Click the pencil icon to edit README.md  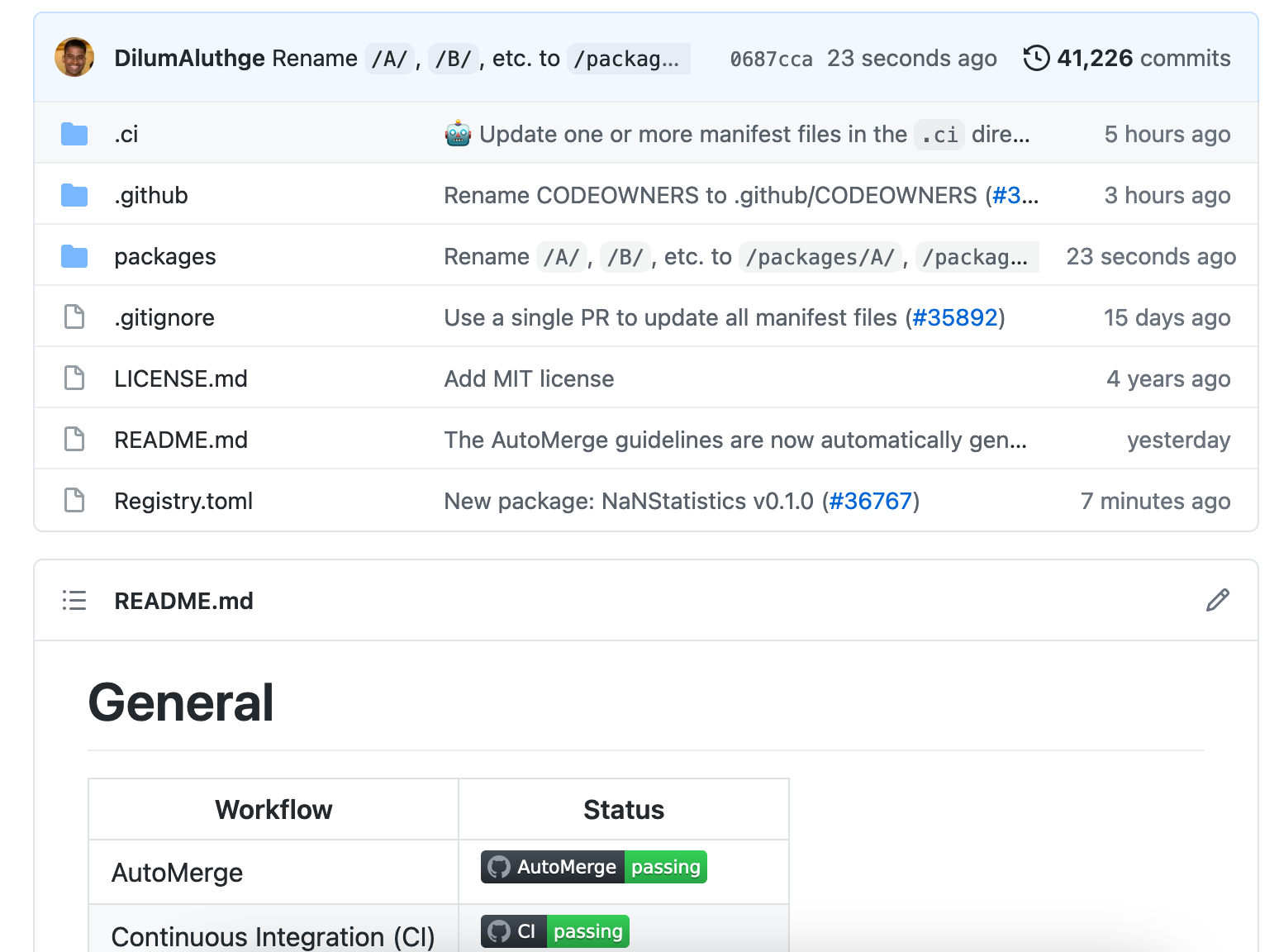pyautogui.click(x=1218, y=600)
